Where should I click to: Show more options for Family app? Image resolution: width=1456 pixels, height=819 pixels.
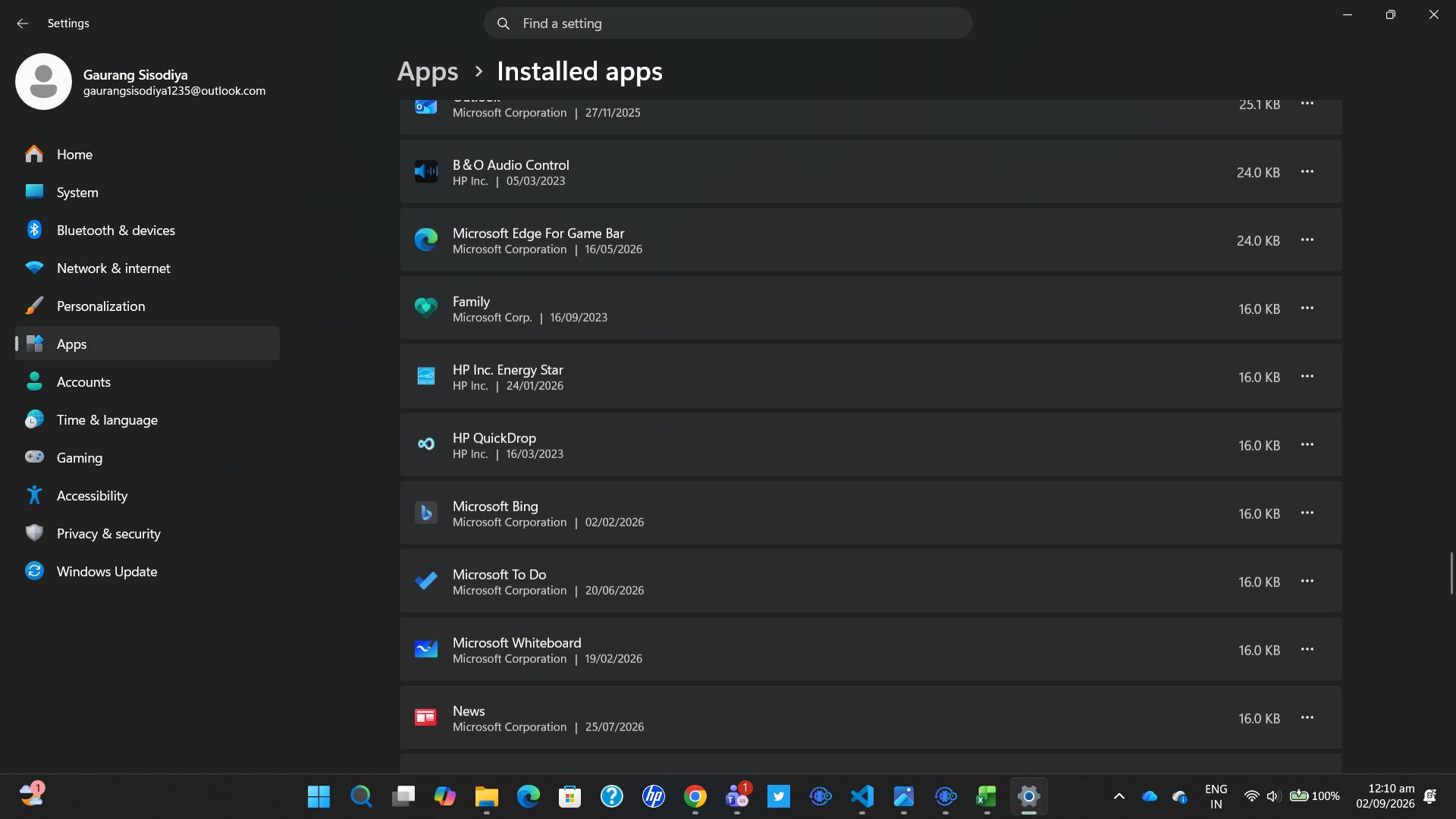[x=1307, y=308]
